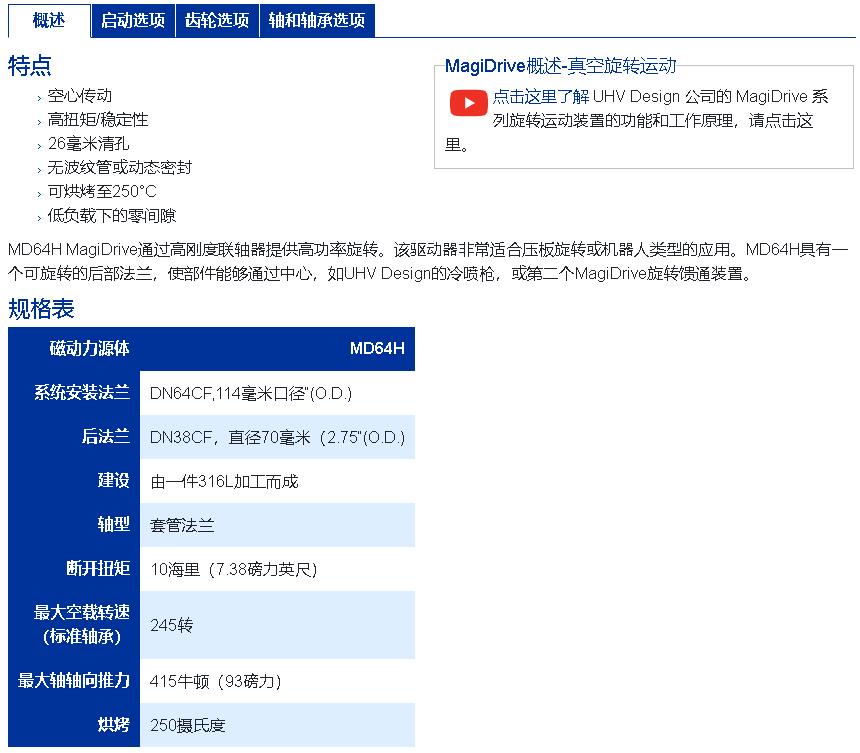The height and width of the screenshot is (753, 860).
Task: Follow the 点击这里了解 link
Action: pos(541,97)
